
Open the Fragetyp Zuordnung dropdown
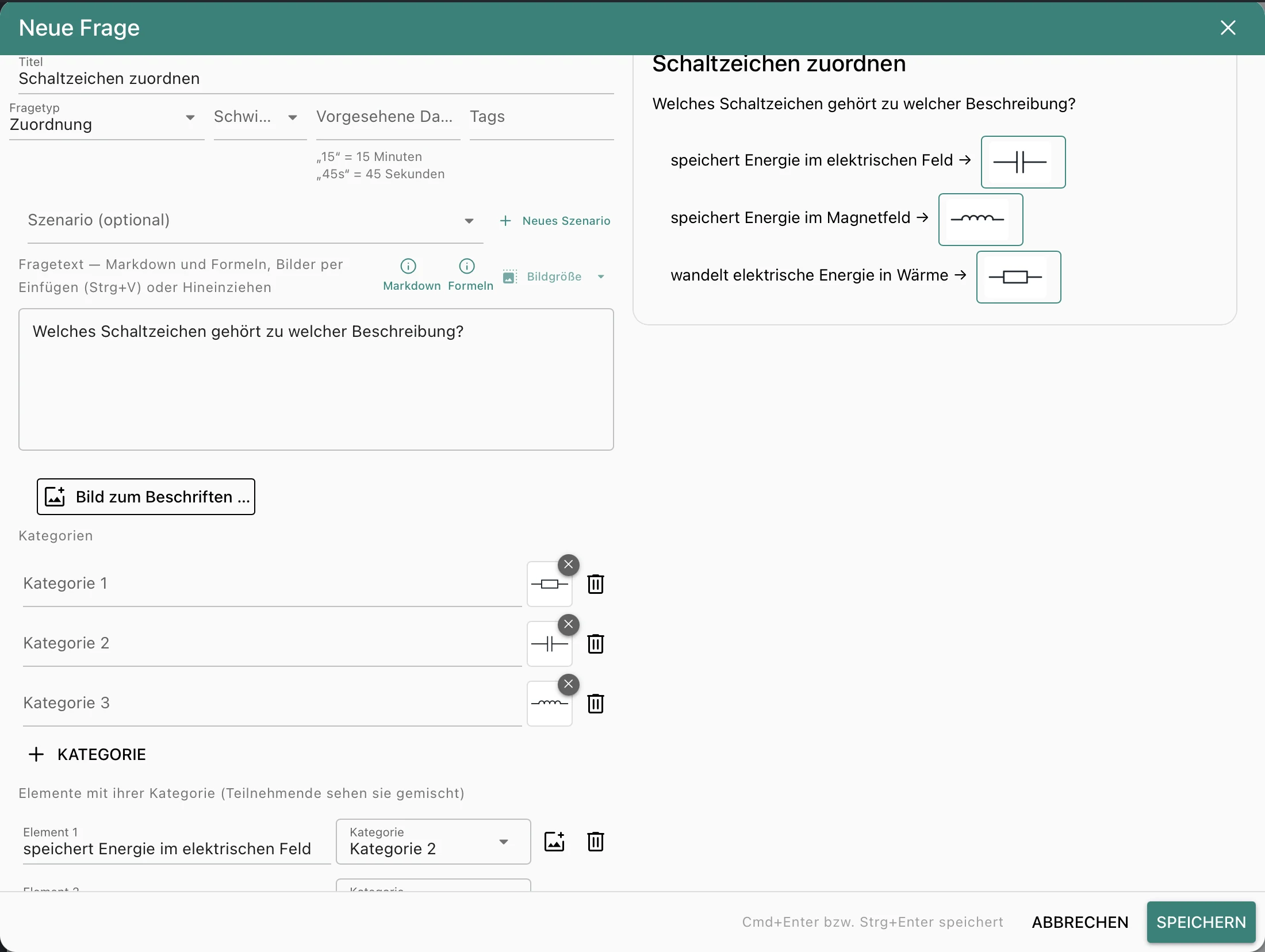click(x=106, y=118)
